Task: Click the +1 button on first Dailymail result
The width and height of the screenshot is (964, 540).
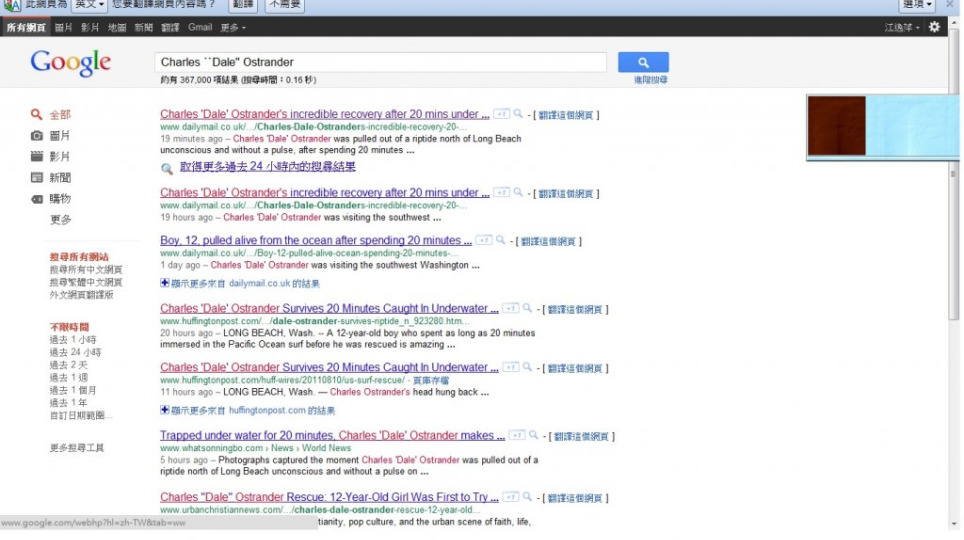Action: tap(501, 114)
